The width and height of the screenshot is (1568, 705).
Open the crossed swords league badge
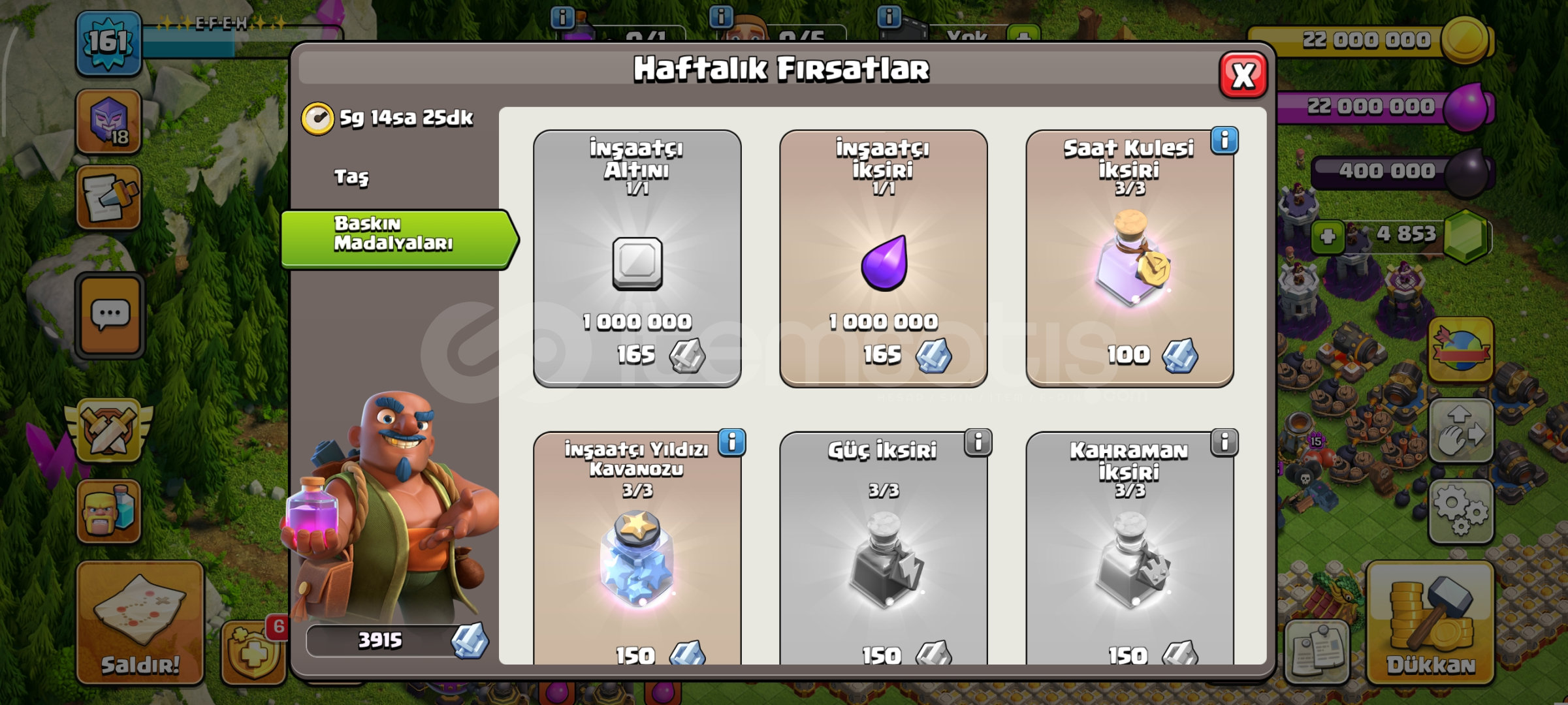109,430
